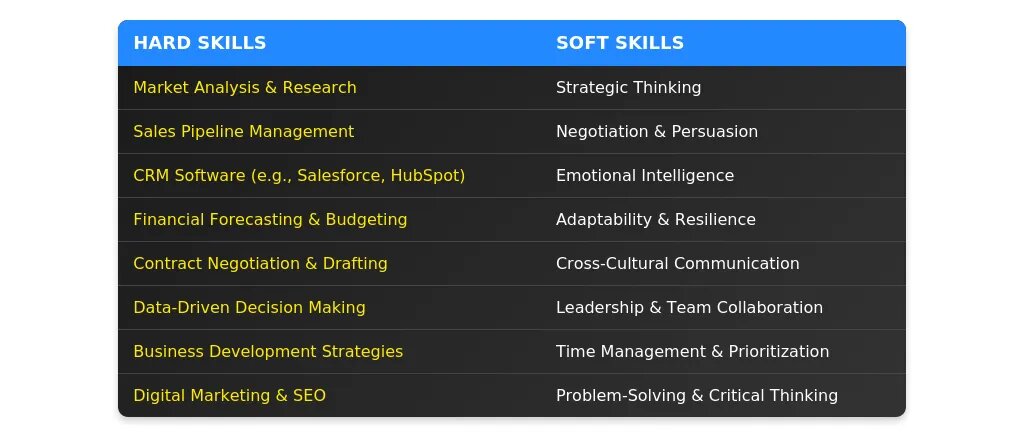Select Contract Negotiation & Drafting item
1024x437 pixels.
coord(260,264)
